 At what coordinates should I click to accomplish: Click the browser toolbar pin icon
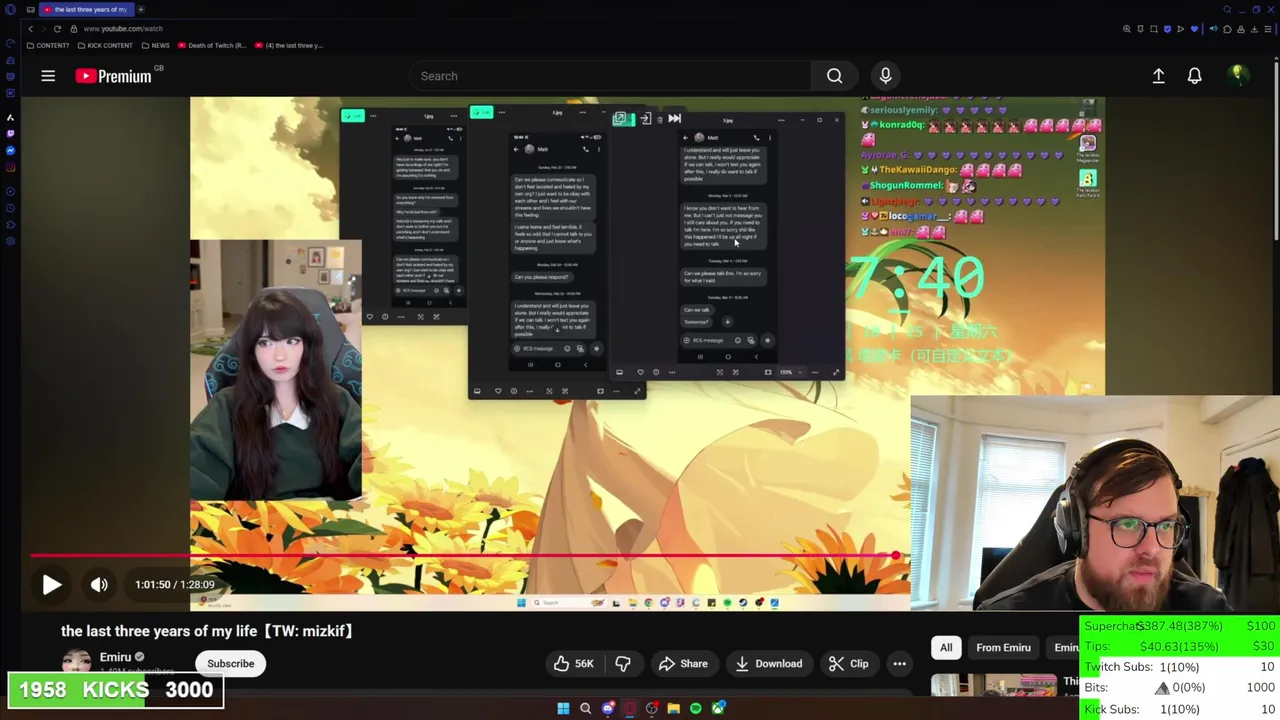pos(1140,29)
